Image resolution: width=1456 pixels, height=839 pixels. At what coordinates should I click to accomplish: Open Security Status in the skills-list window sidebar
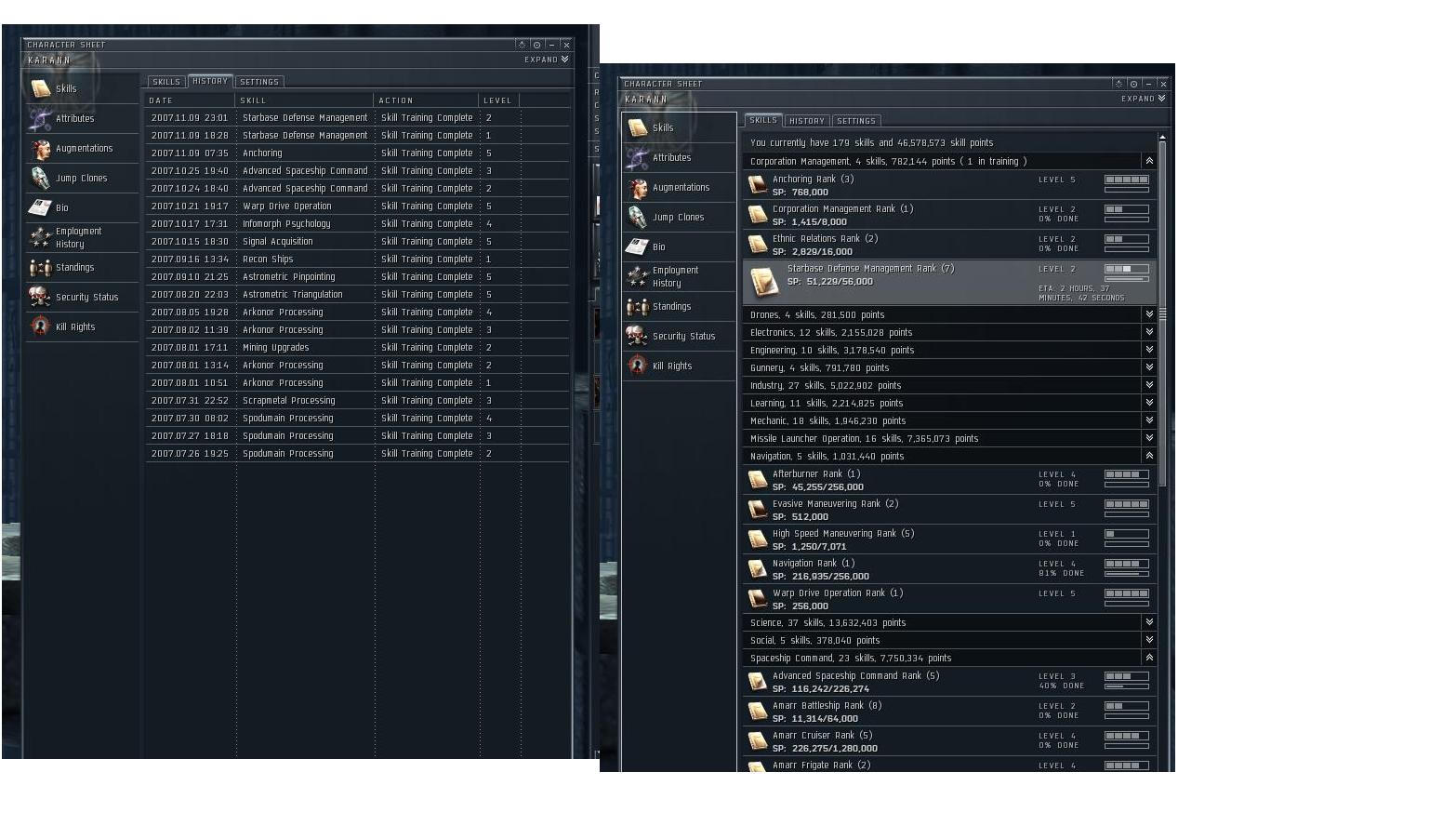pos(679,337)
